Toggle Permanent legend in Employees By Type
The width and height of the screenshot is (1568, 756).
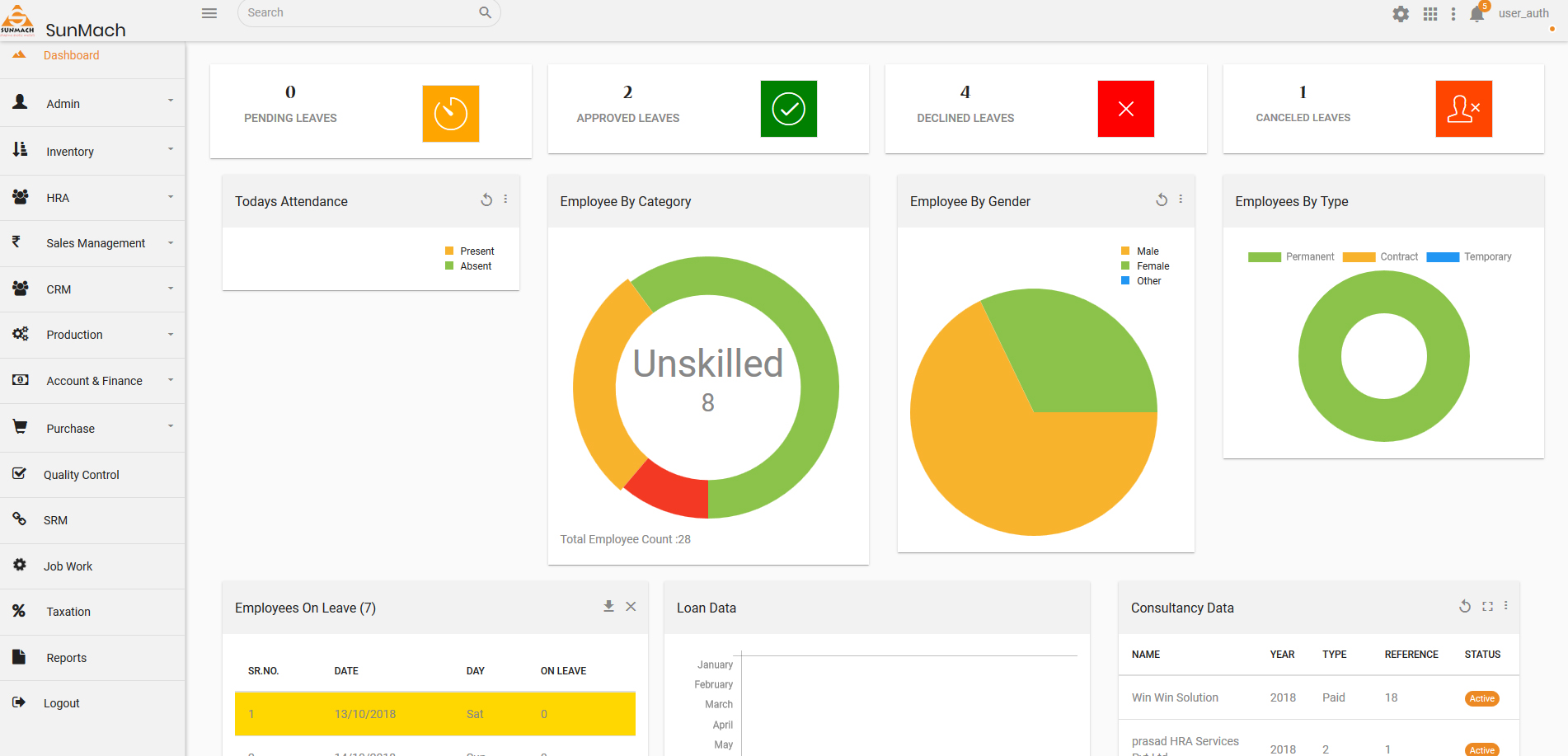point(1291,257)
